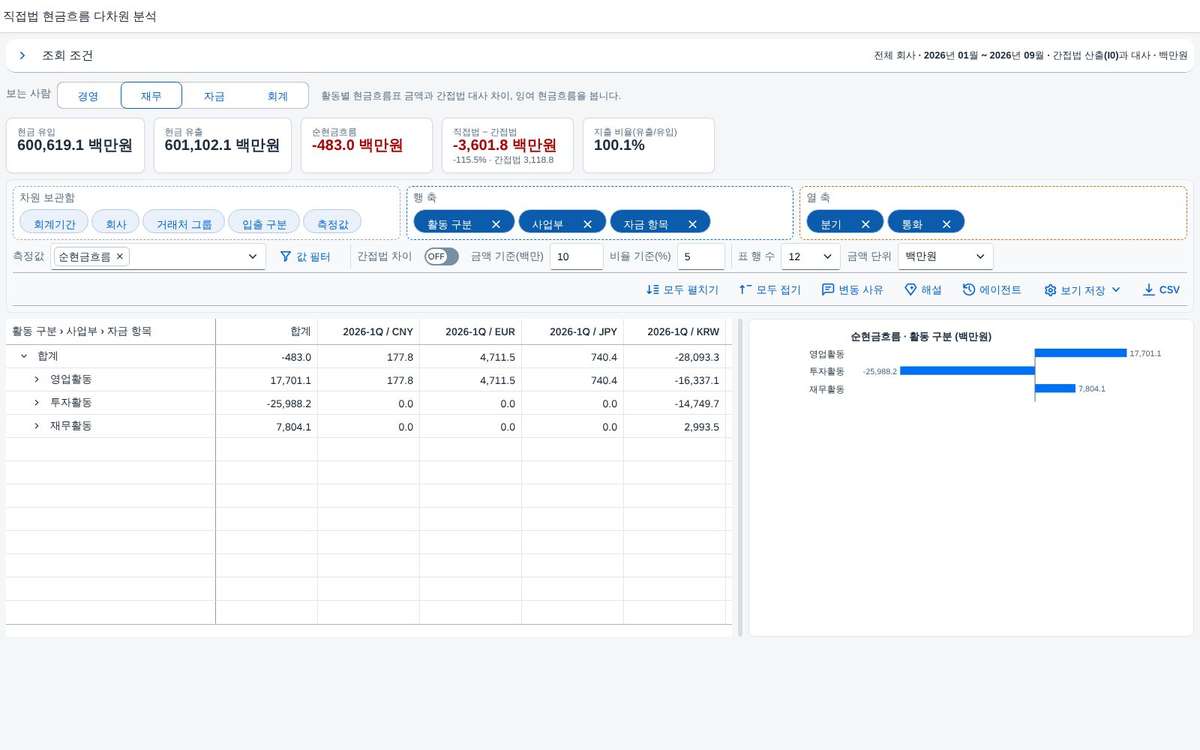The height and width of the screenshot is (750, 1200).
Task: Click the 입출 구분 dimension chip
Action: pyautogui.click(x=264, y=224)
